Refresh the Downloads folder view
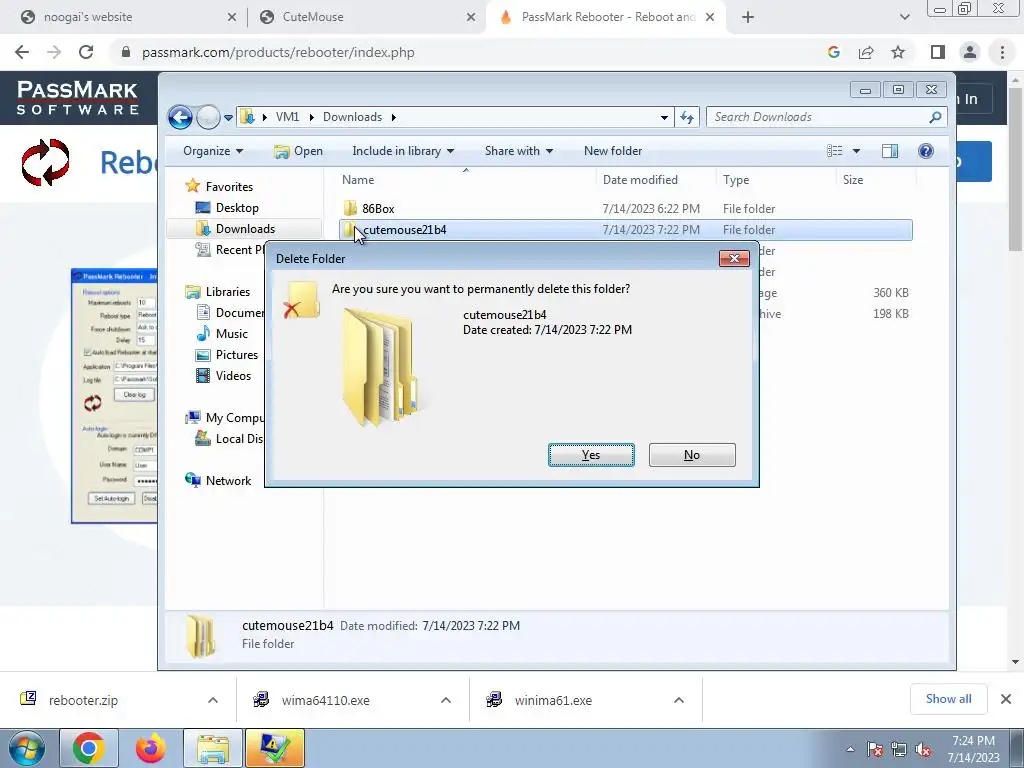The width and height of the screenshot is (1024, 768). click(687, 117)
